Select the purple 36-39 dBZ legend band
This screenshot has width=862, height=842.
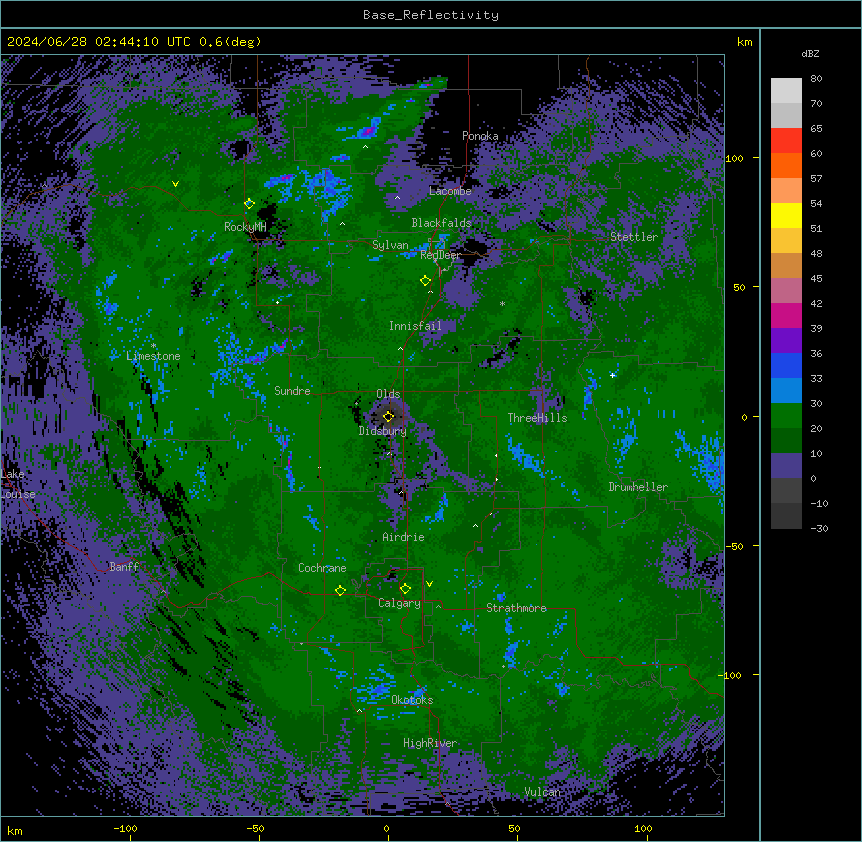(786, 341)
